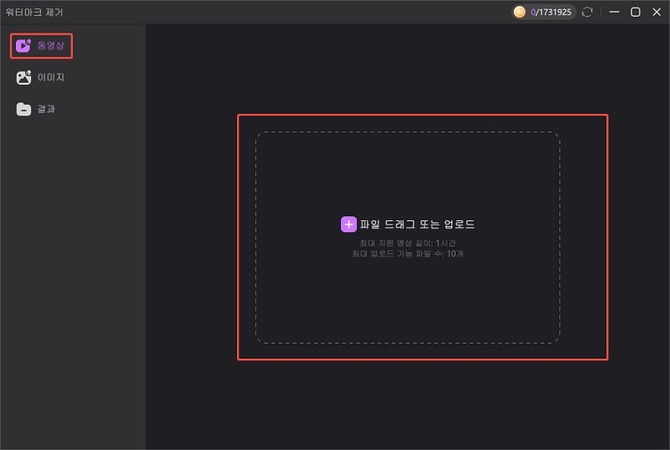Click the 워터마크 제거 window title
This screenshot has width=670, height=450.
36,12
